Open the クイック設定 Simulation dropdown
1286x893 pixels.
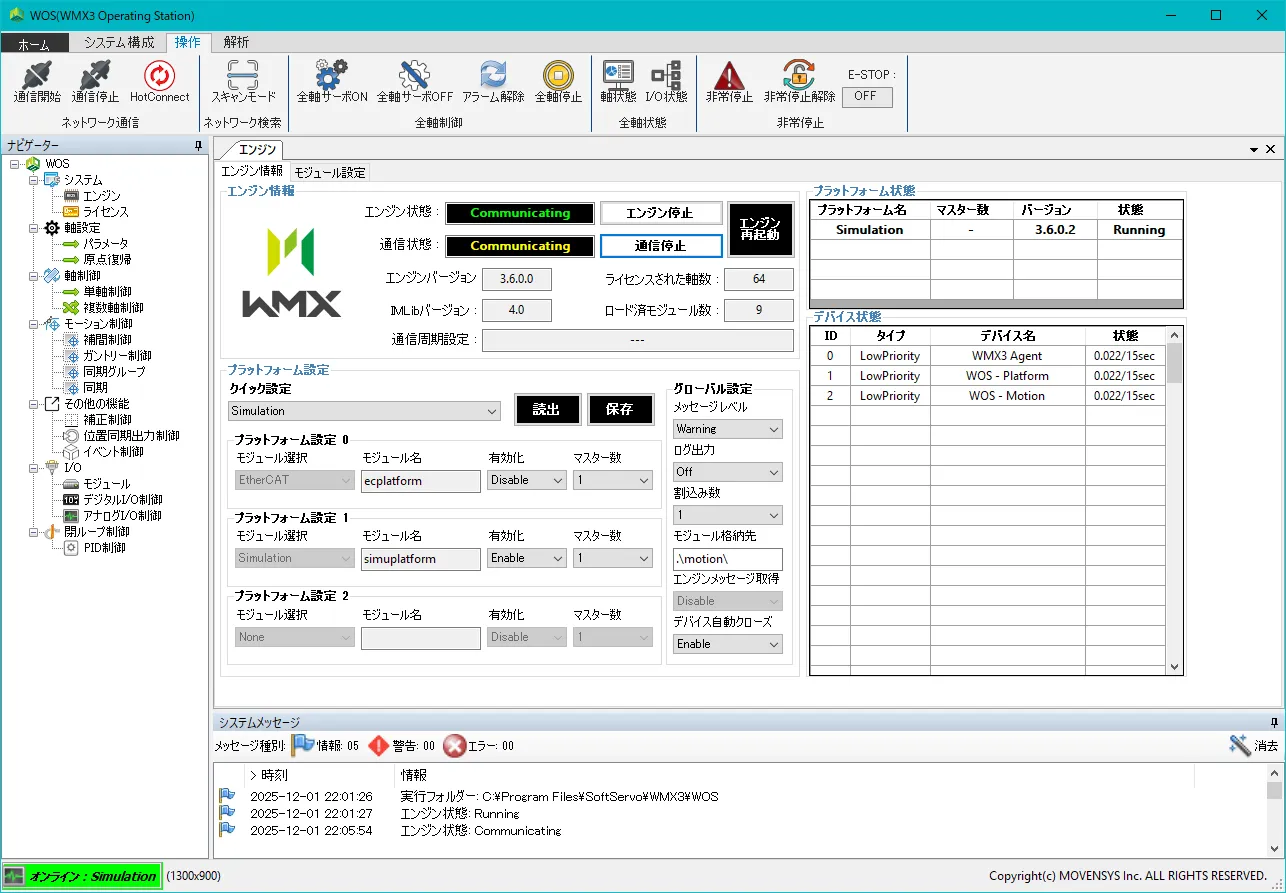point(364,411)
